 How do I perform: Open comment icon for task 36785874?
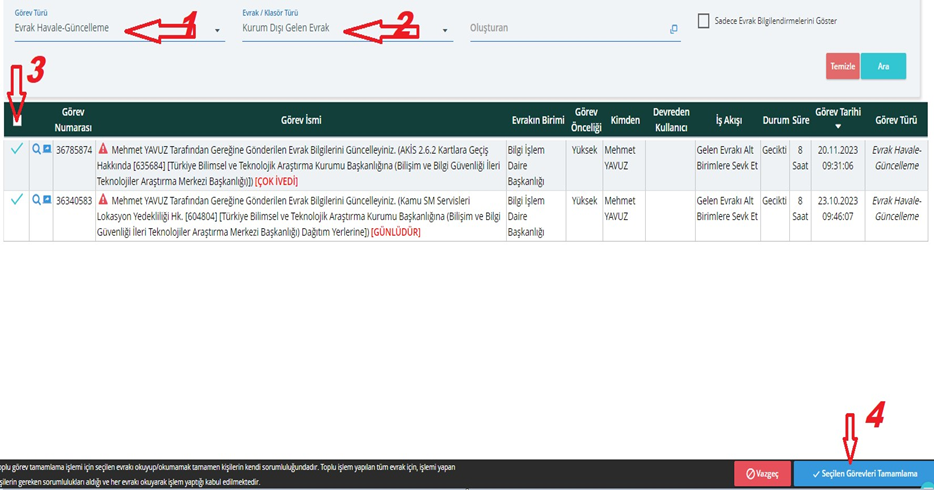click(x=47, y=149)
